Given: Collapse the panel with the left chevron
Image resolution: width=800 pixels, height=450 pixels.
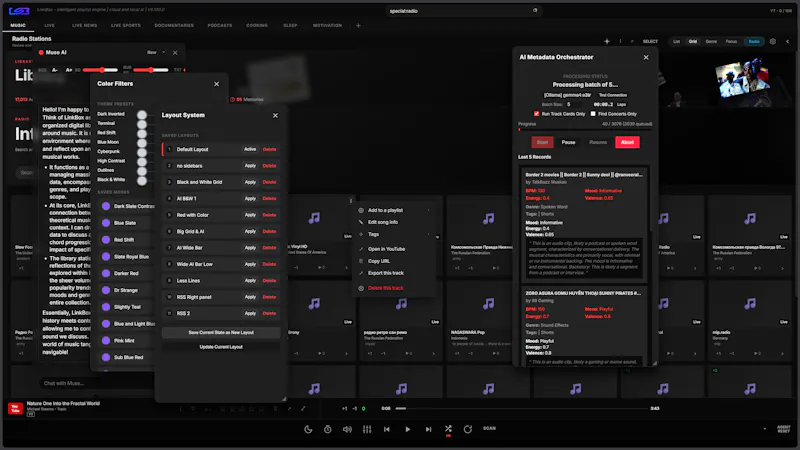Looking at the screenshot, I should [x=787, y=41].
